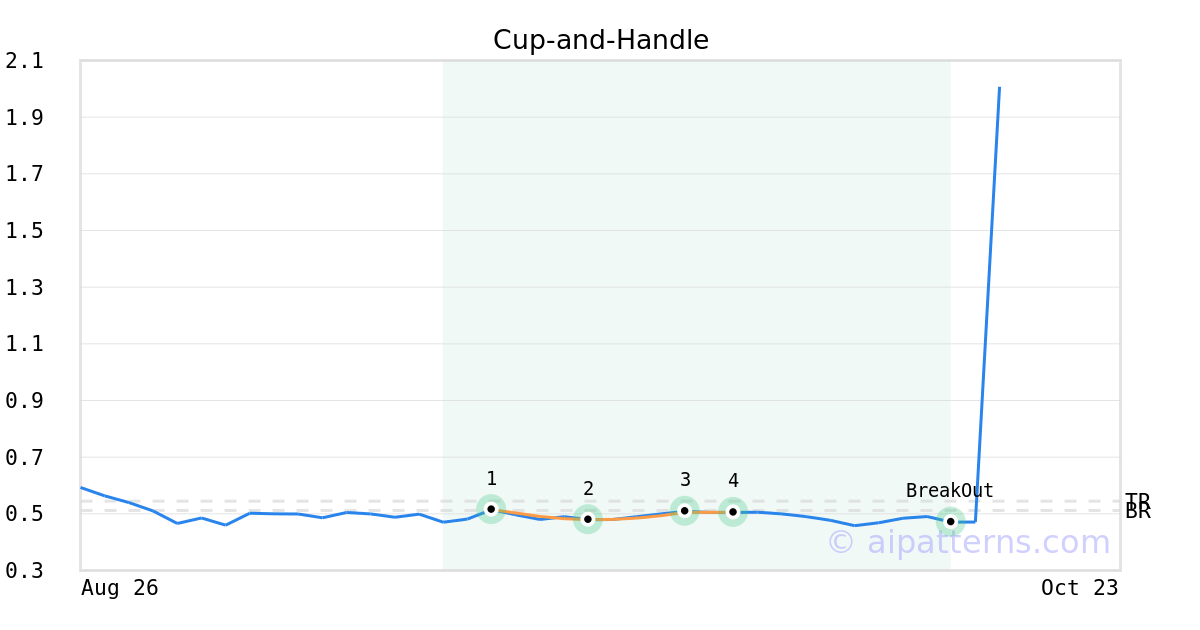
Task: Select pattern point marker 4
Action: pos(733,512)
